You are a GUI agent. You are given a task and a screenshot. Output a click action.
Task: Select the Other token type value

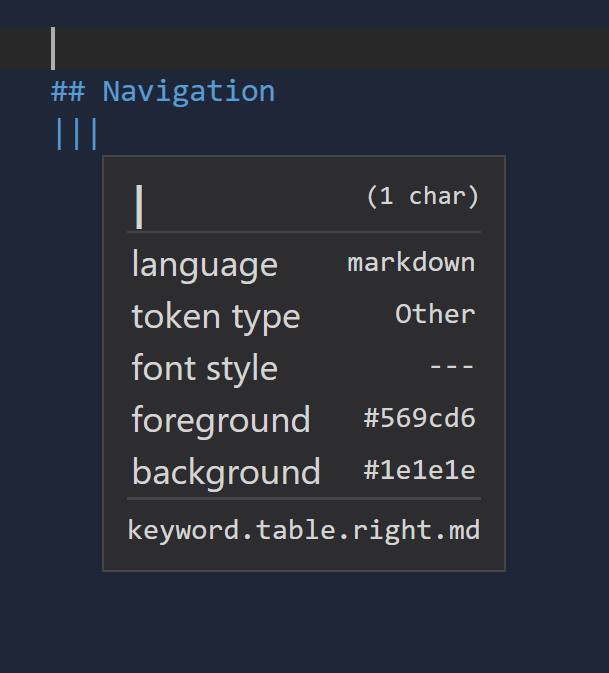point(435,314)
